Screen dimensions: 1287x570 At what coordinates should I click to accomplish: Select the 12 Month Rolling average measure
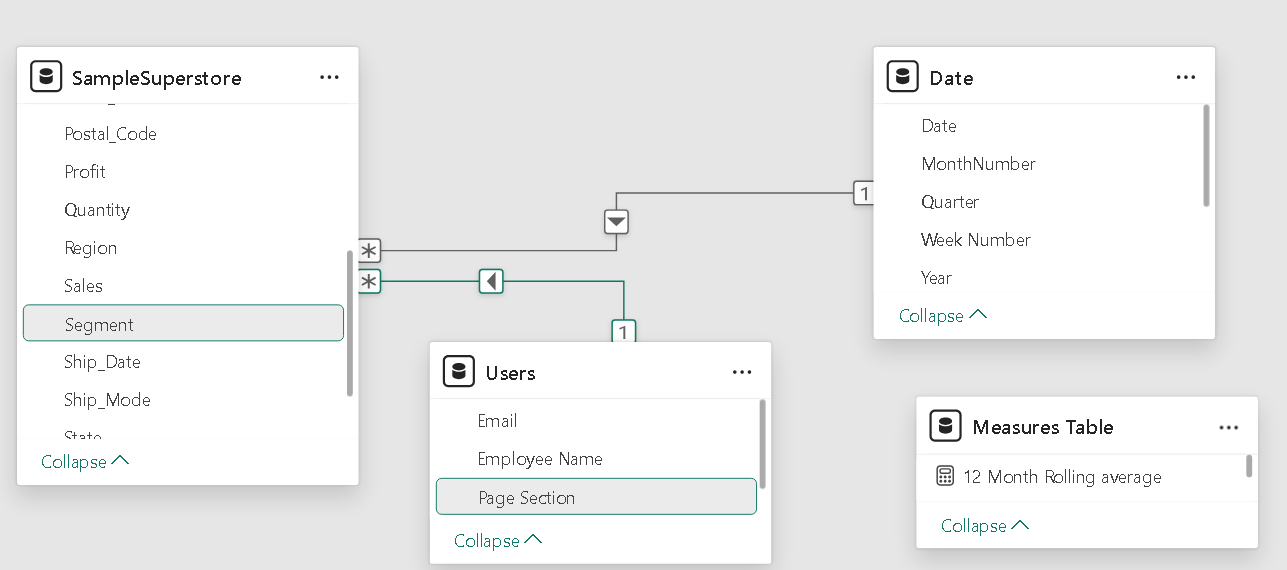click(x=1062, y=477)
